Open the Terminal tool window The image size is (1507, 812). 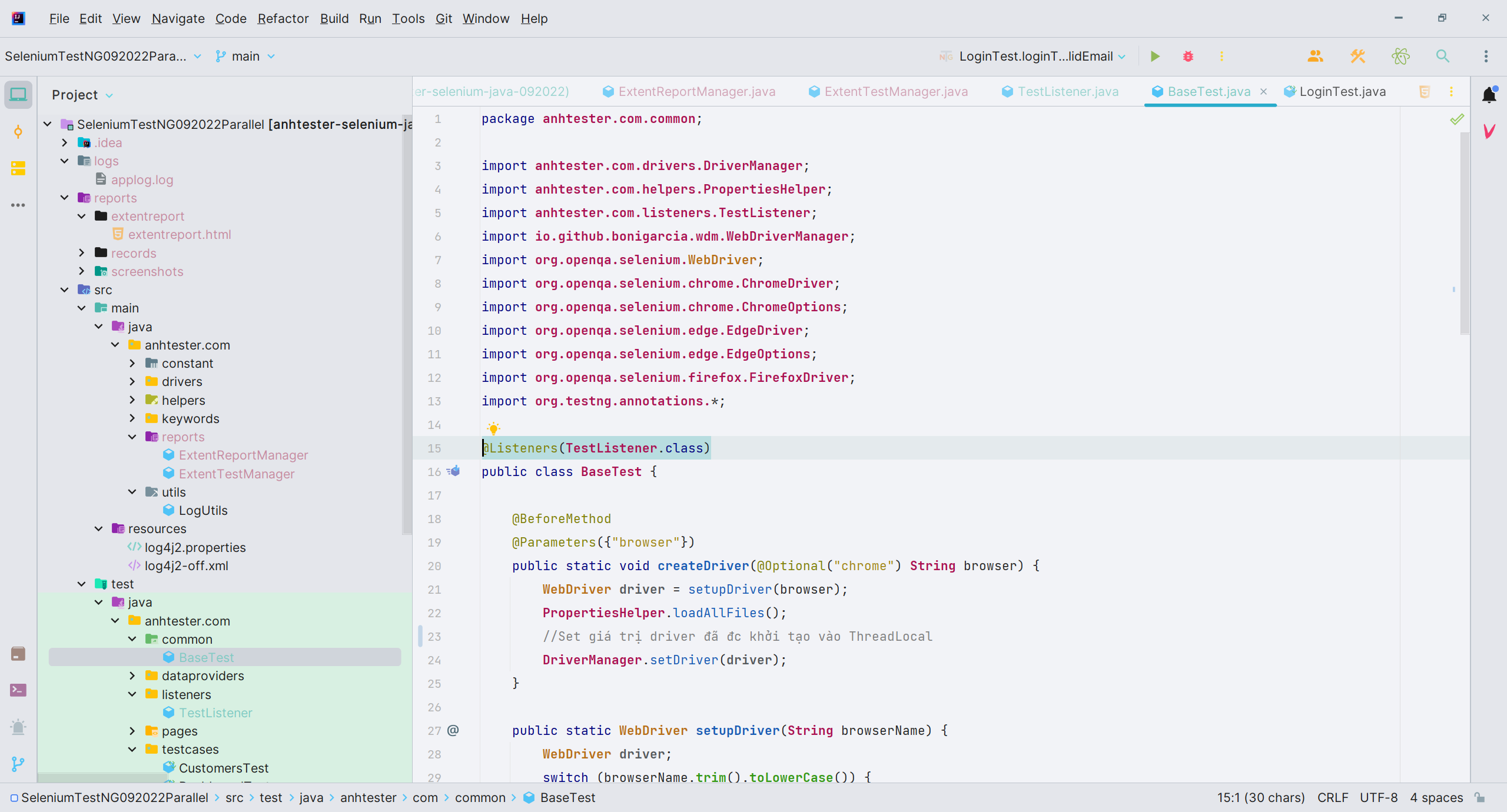[x=18, y=690]
